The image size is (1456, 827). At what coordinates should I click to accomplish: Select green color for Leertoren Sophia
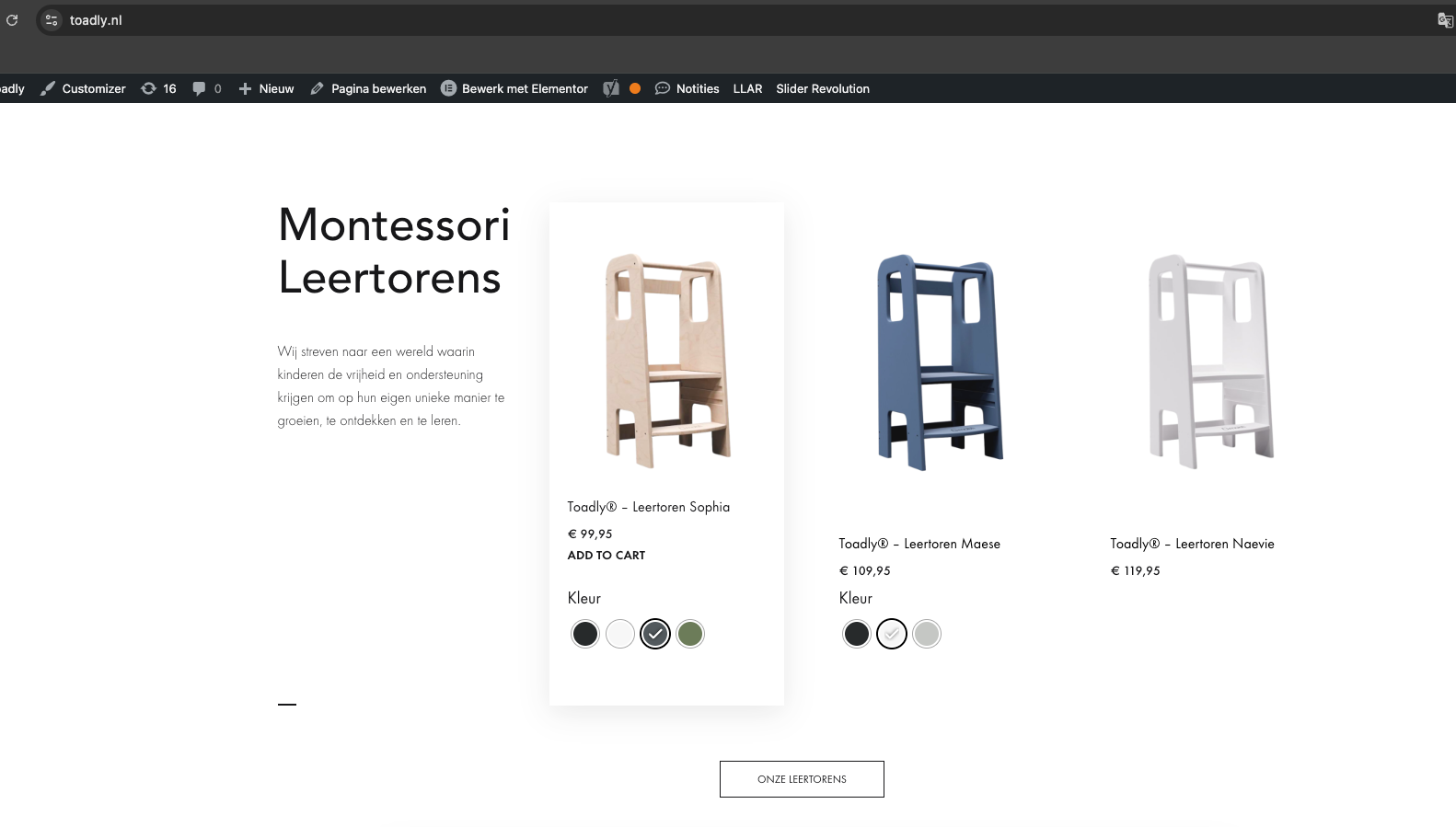point(690,634)
